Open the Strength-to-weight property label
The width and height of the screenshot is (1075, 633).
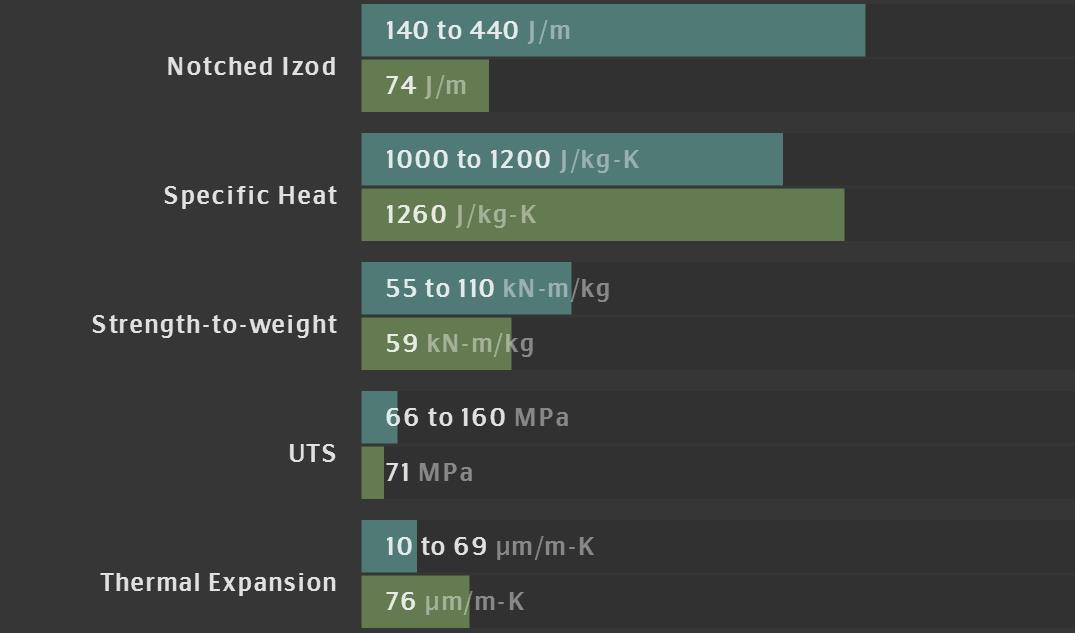pos(215,325)
